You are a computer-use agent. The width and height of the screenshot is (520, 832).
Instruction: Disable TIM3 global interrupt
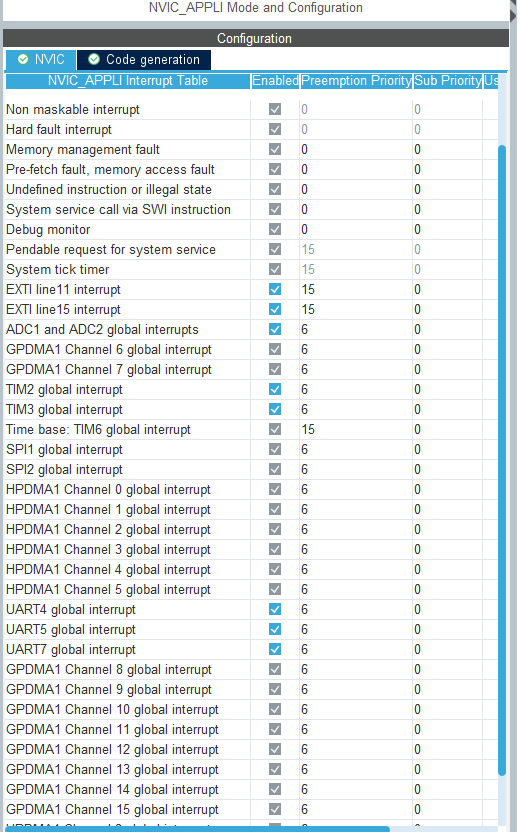click(x=275, y=409)
